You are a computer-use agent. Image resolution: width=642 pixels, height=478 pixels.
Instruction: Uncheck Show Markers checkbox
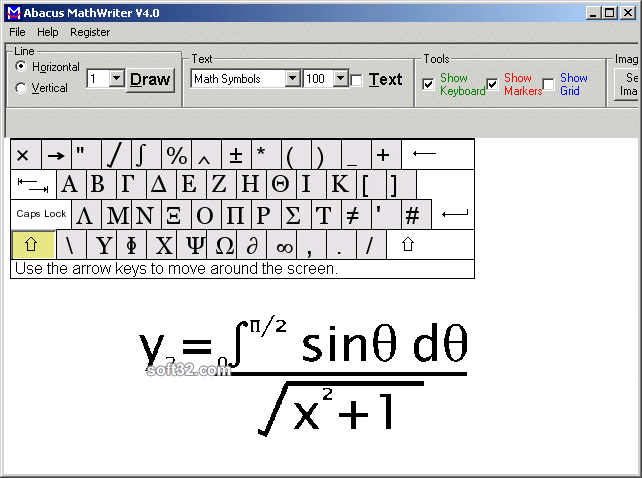point(492,84)
